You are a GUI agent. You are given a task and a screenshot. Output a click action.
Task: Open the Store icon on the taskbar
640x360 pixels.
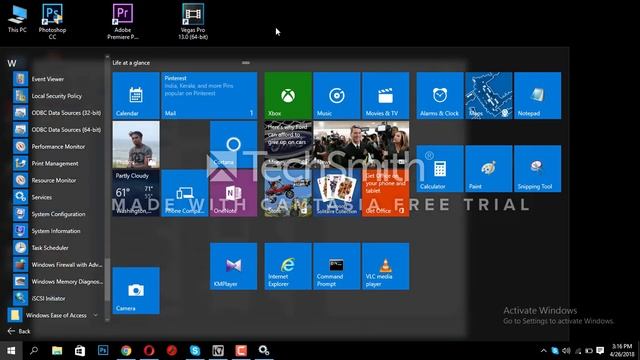pyautogui.click(x=80, y=351)
